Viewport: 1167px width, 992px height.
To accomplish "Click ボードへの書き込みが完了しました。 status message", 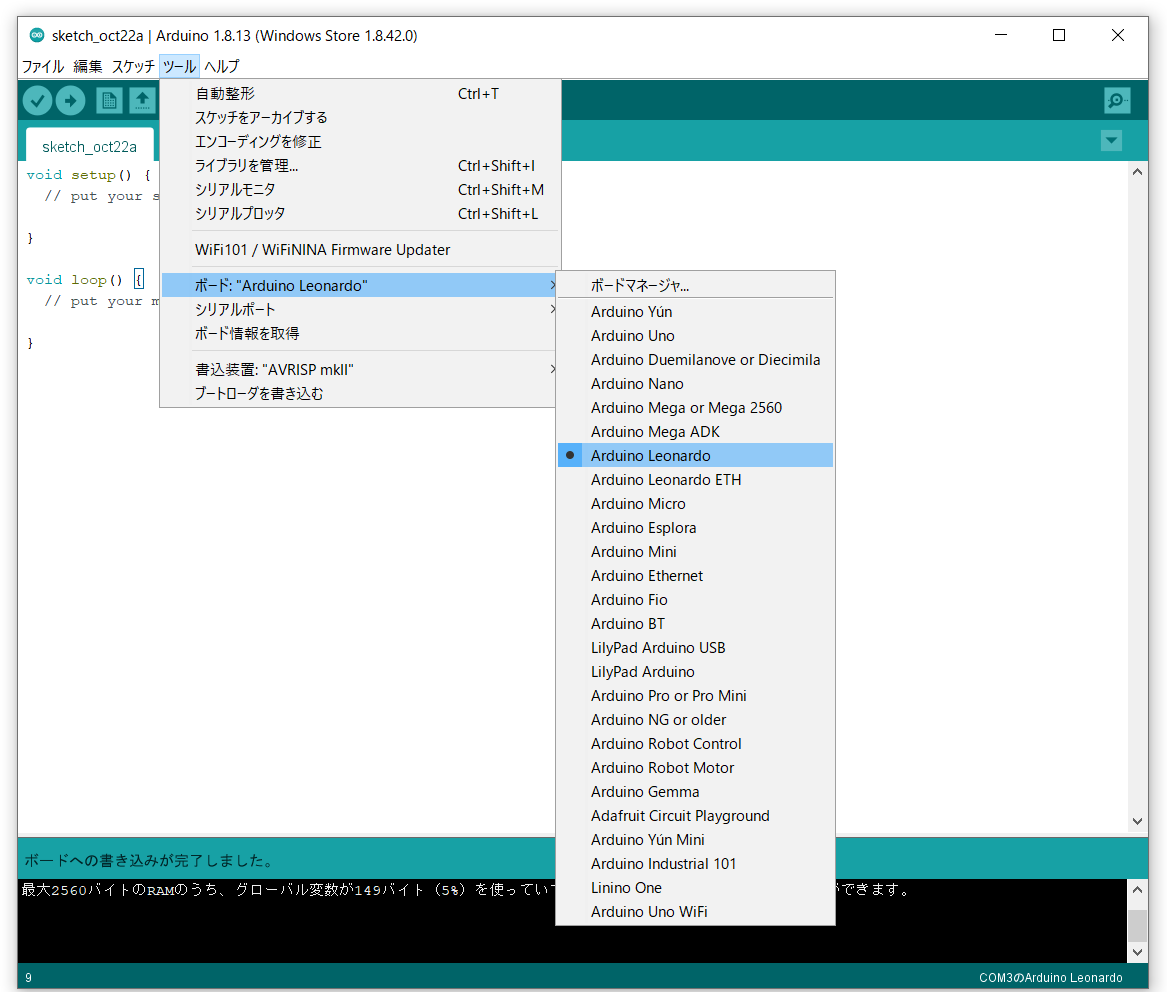I will click(151, 860).
